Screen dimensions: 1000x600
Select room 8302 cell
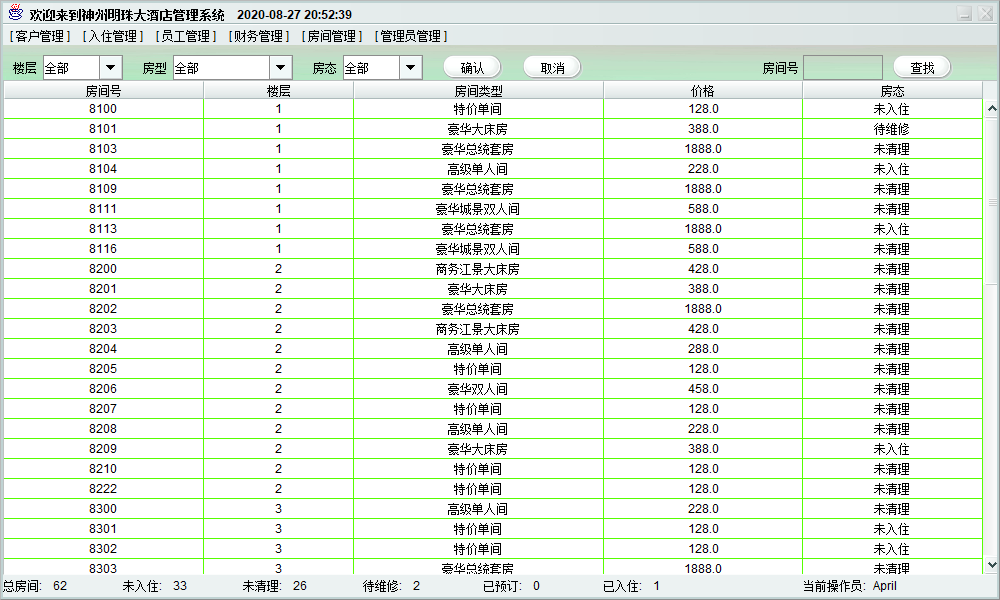point(103,548)
